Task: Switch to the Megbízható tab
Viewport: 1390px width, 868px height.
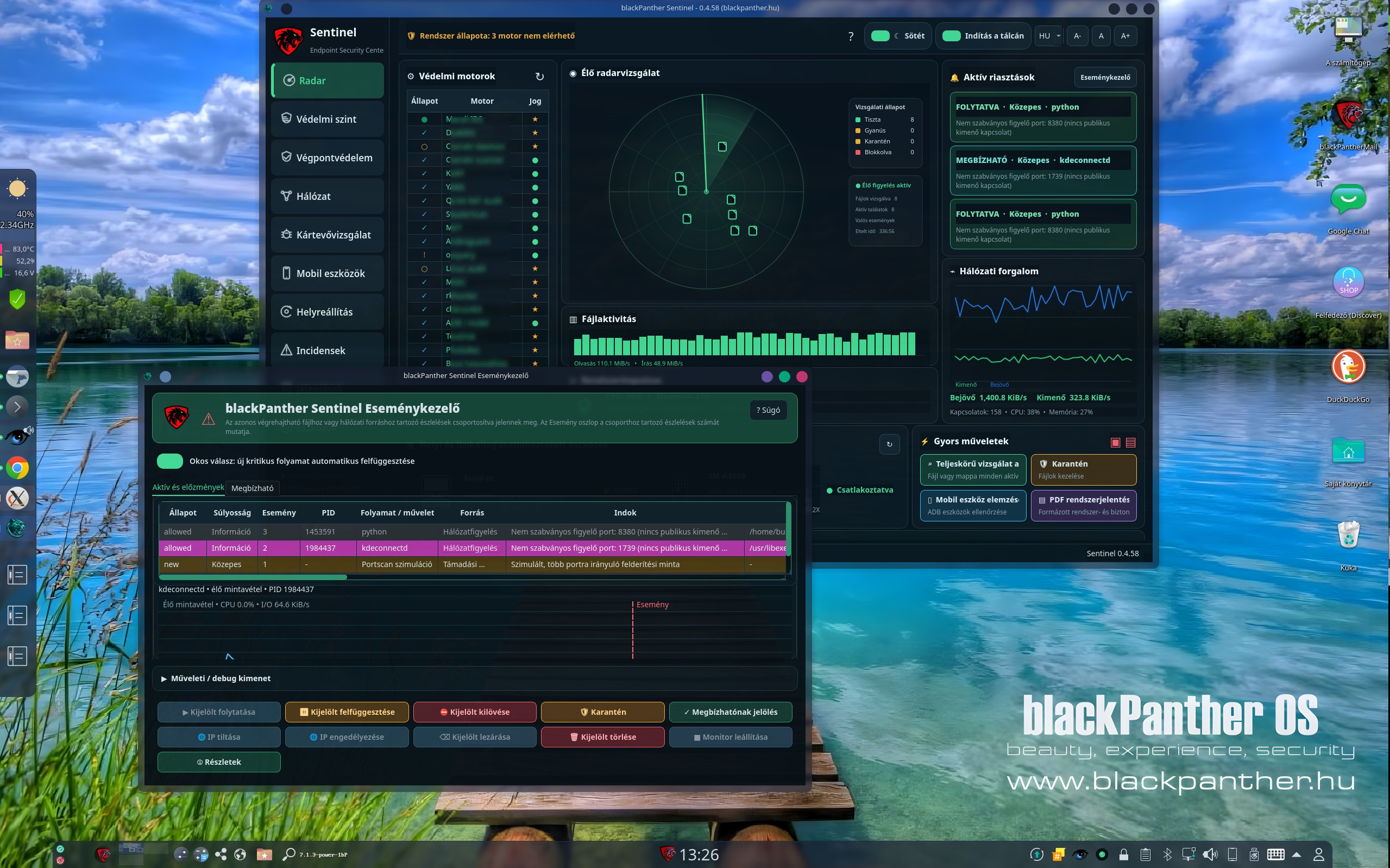Action: click(x=253, y=488)
